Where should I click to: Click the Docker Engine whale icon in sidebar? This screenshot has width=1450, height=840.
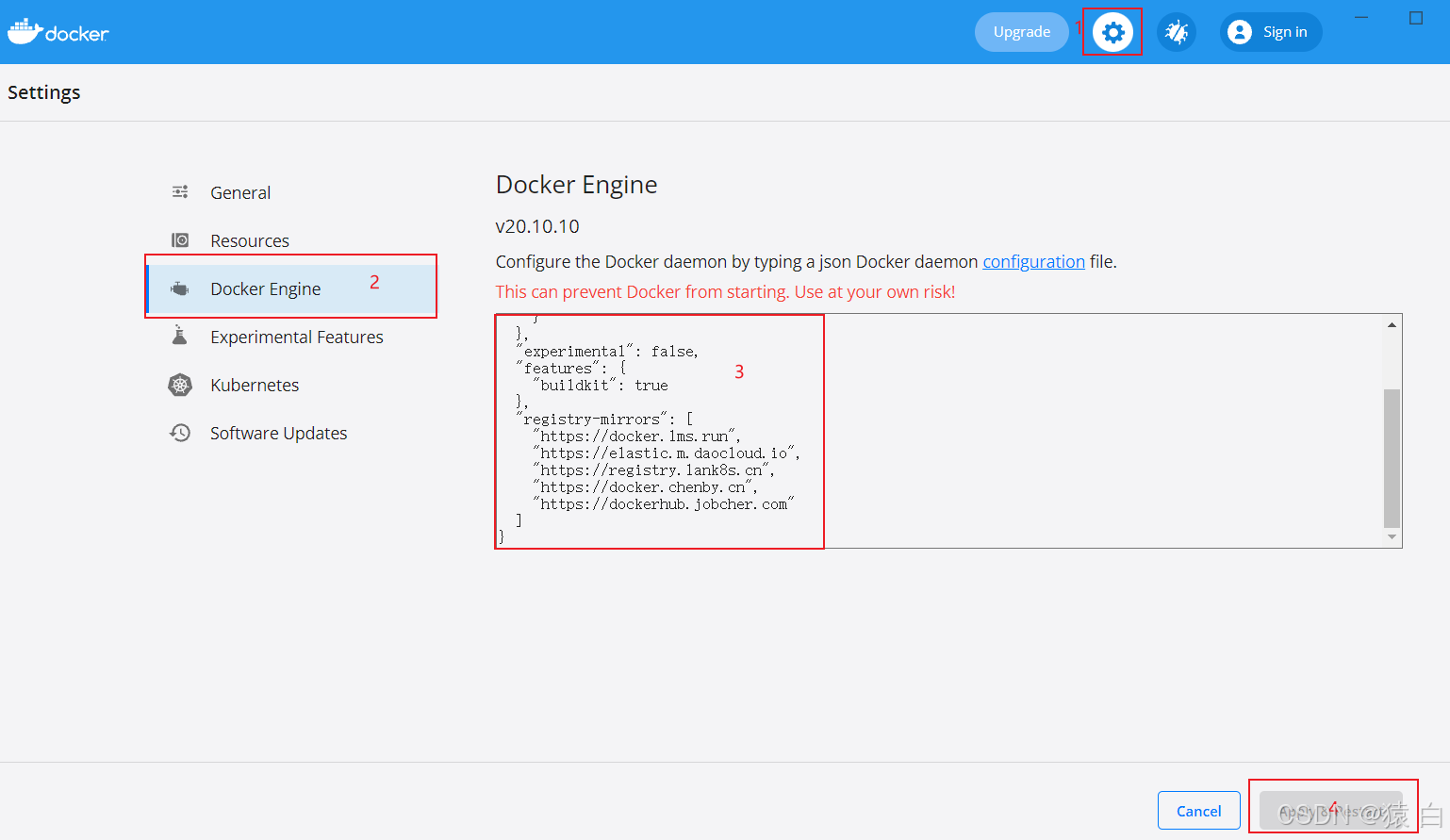coord(180,288)
